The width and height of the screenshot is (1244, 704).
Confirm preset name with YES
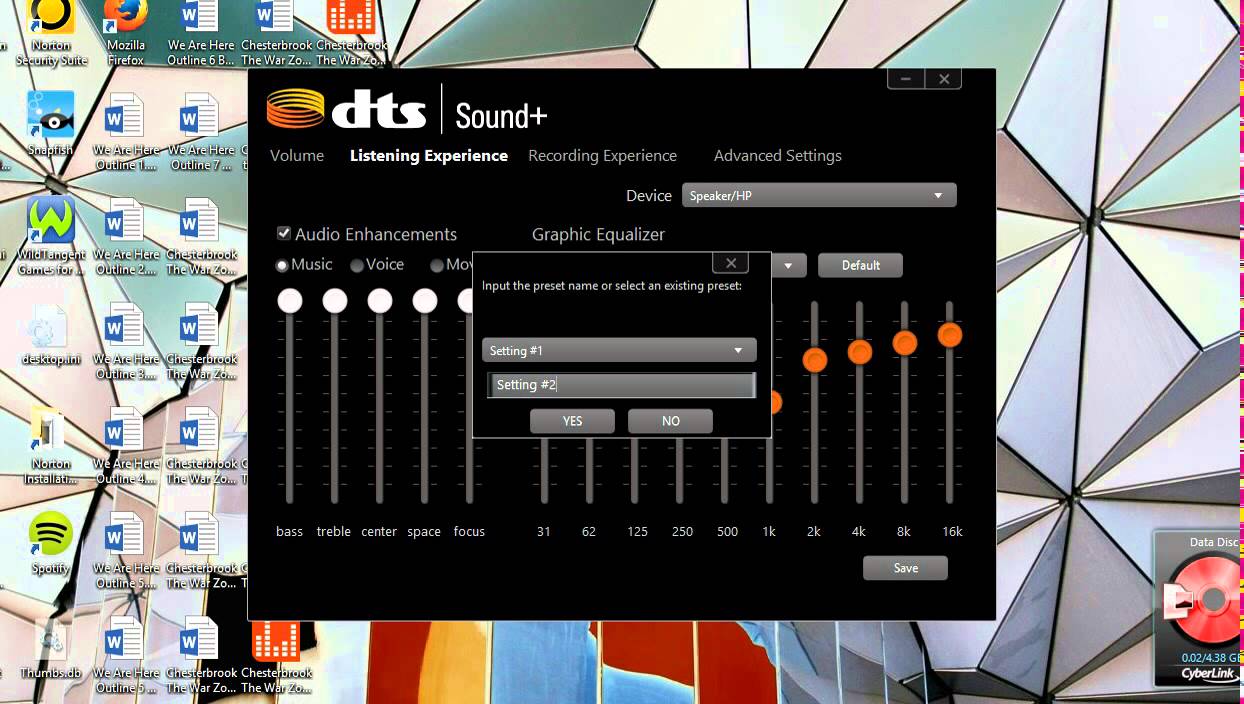tap(572, 421)
